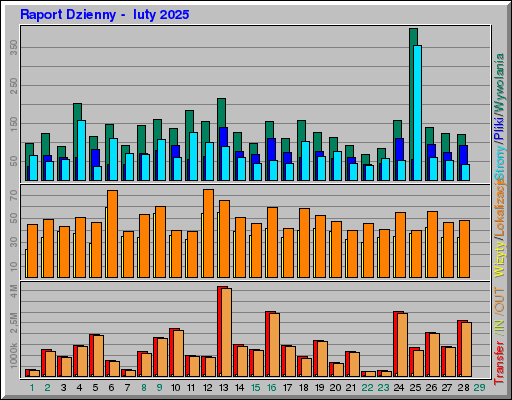Viewport: 512px width, 400px height.
Task: Click the 'Wywolania' legend label
Action: 500,82
